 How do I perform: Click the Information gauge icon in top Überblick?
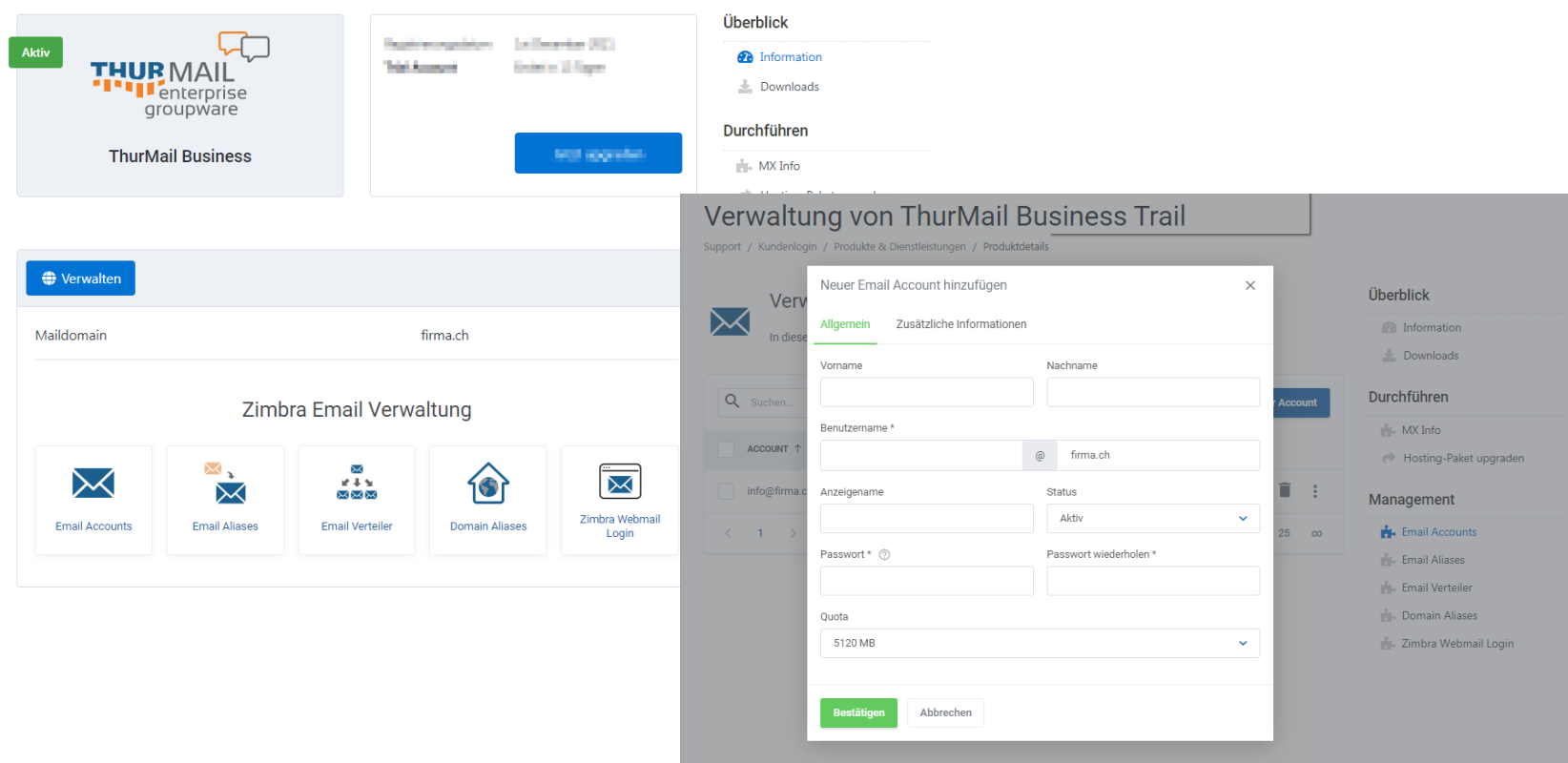pos(745,57)
